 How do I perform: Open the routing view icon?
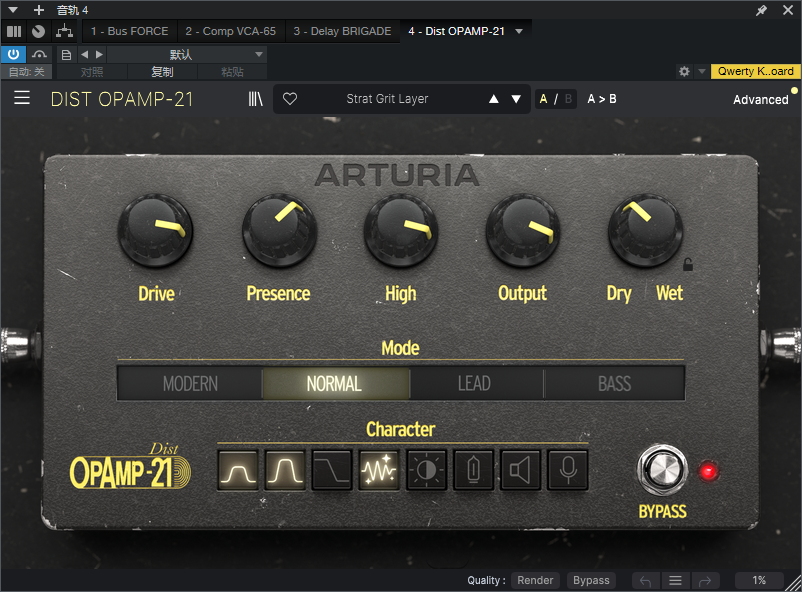coord(64,31)
